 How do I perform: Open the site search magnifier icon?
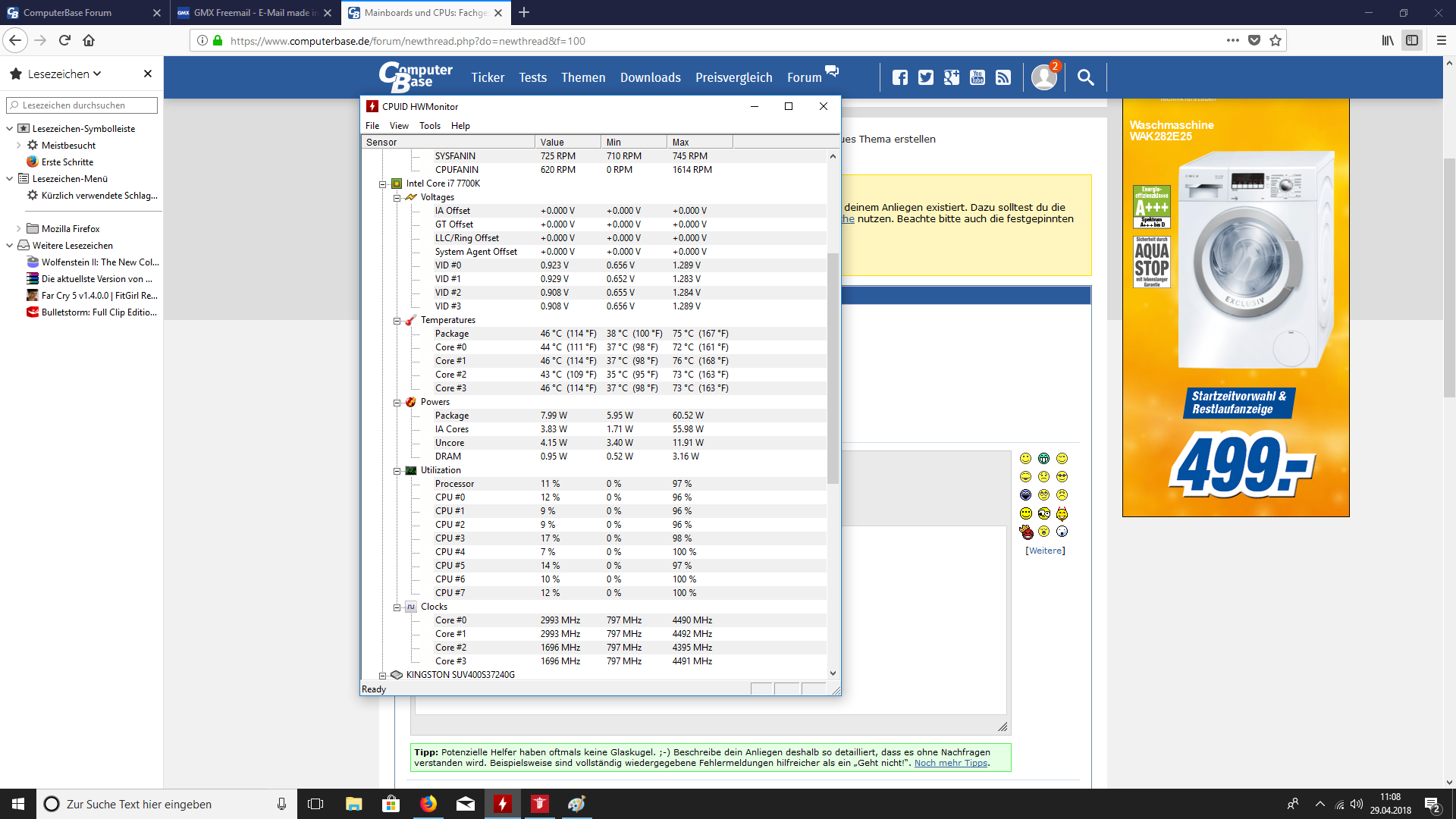tap(1085, 77)
